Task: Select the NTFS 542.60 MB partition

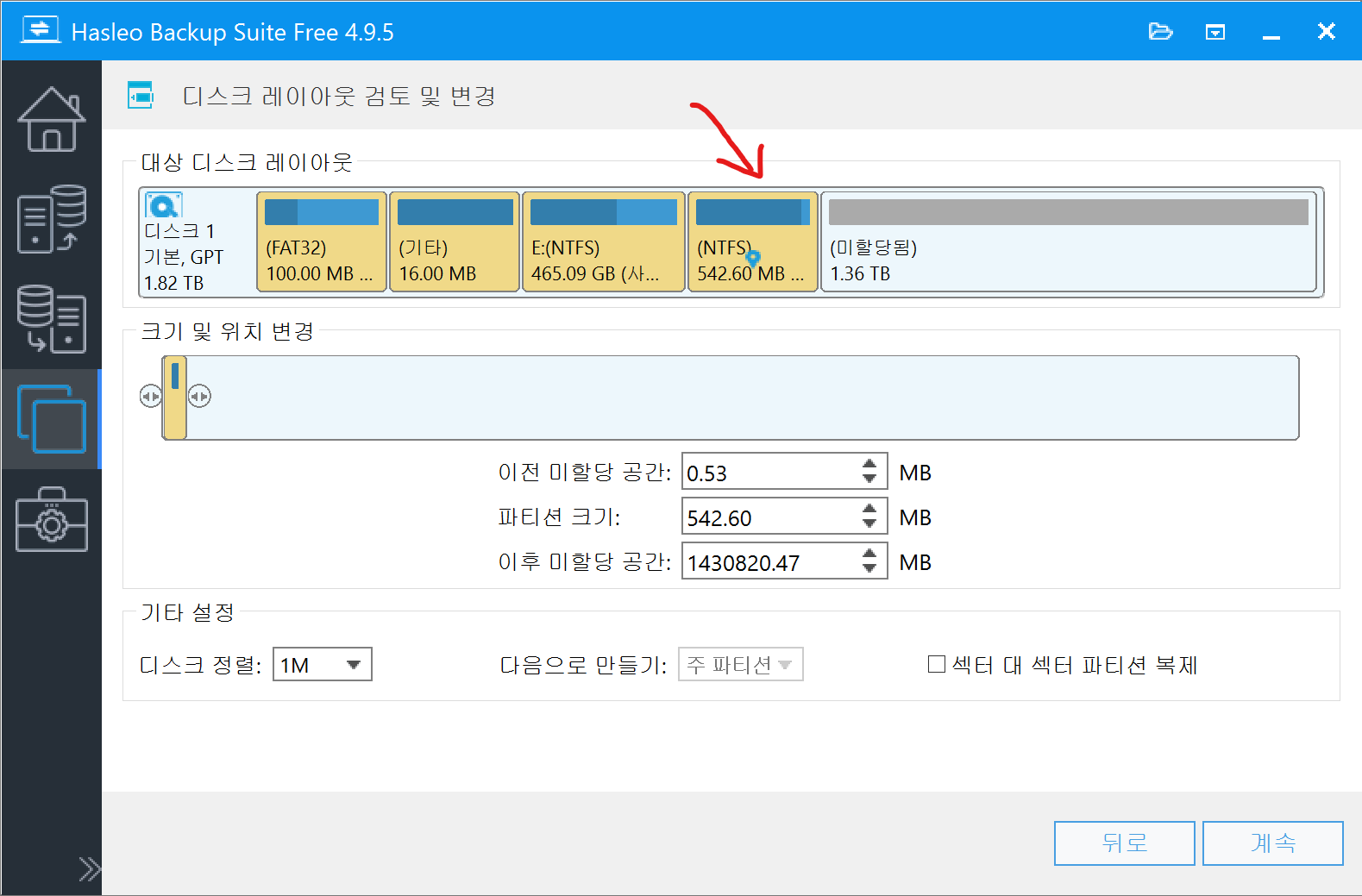Action: click(x=753, y=241)
